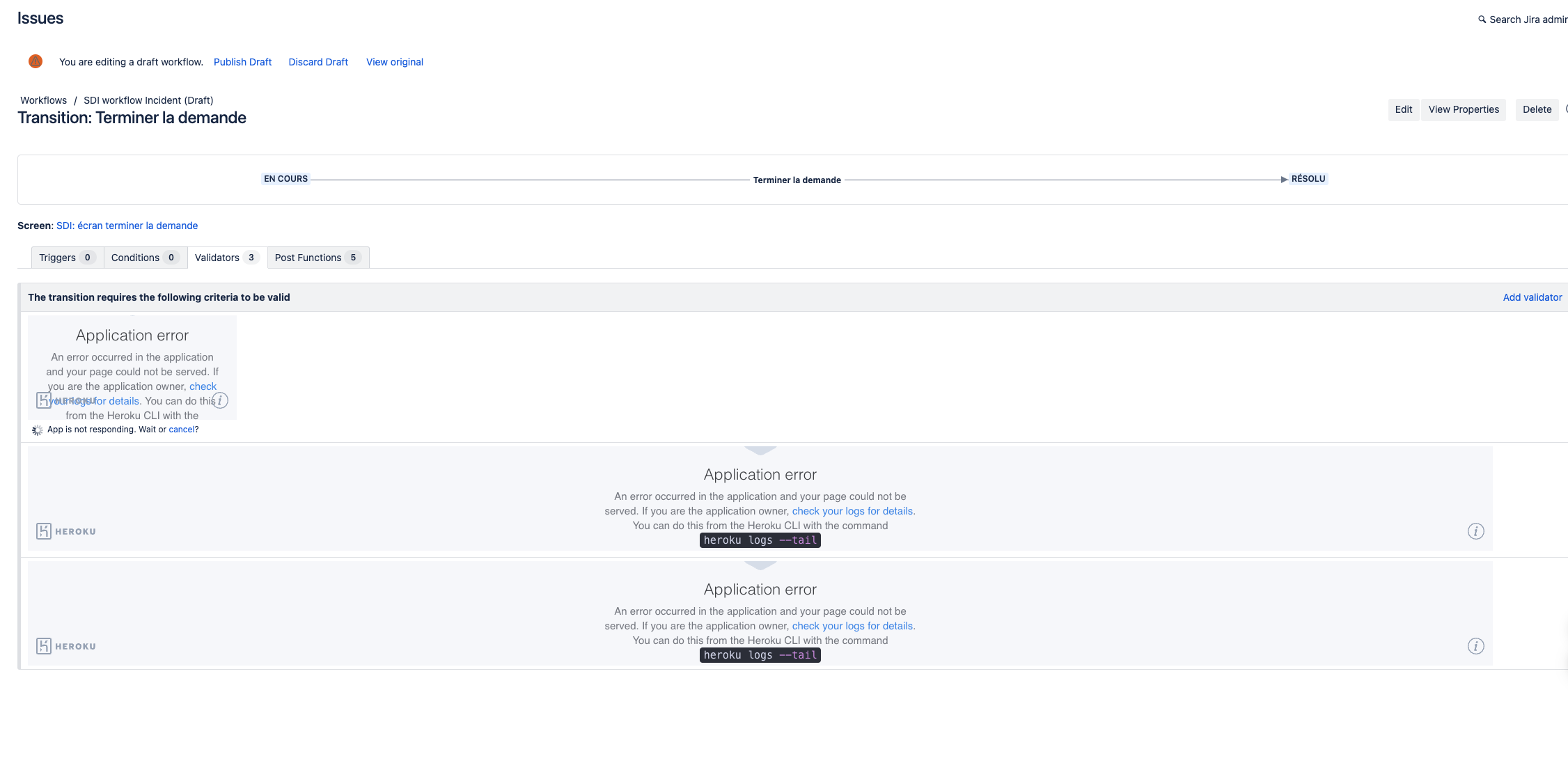Click the Search Jira admin magnifier icon
The image size is (1568, 770).
tap(1482, 19)
